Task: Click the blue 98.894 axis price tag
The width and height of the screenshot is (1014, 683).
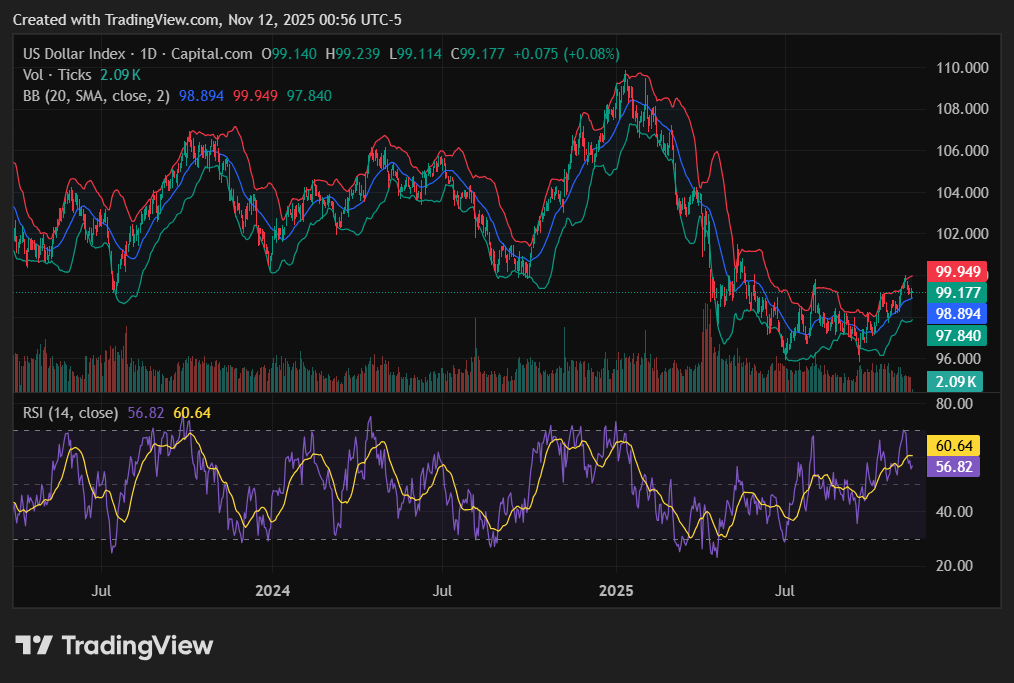Action: tap(957, 314)
